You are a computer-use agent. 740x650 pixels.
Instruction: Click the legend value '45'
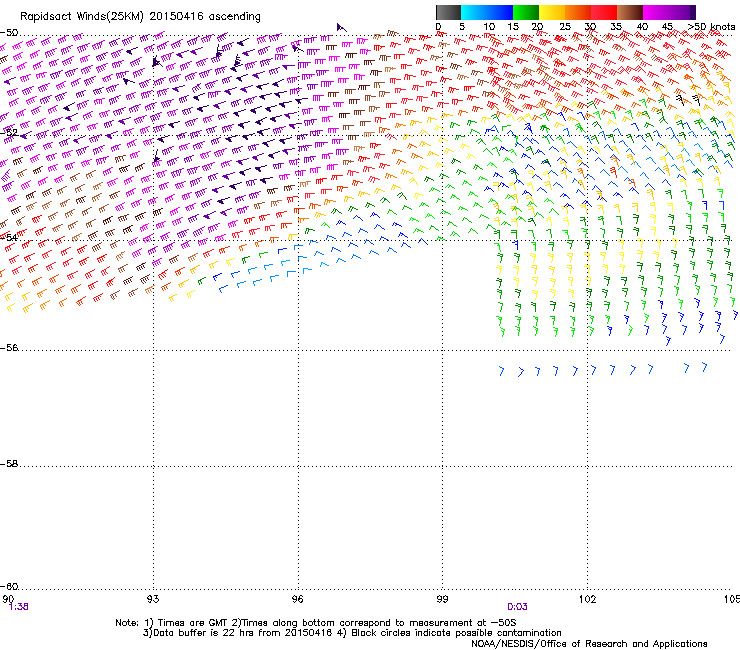[667, 27]
